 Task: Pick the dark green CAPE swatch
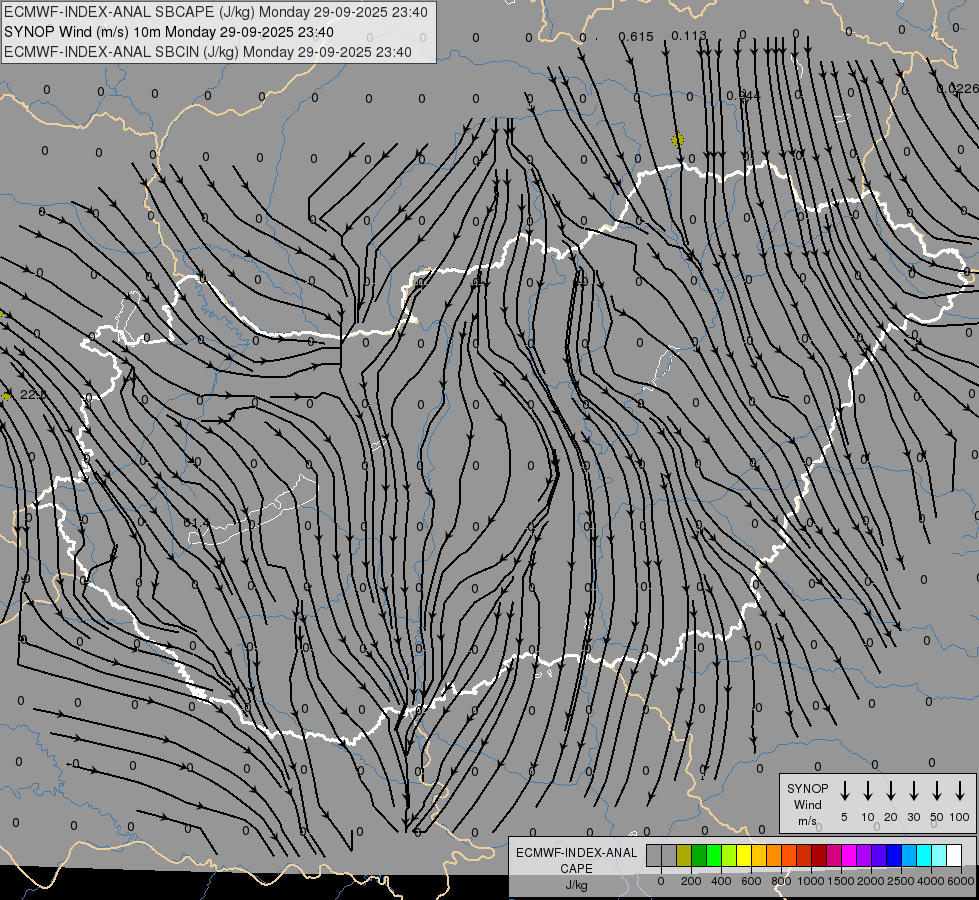tap(699, 855)
